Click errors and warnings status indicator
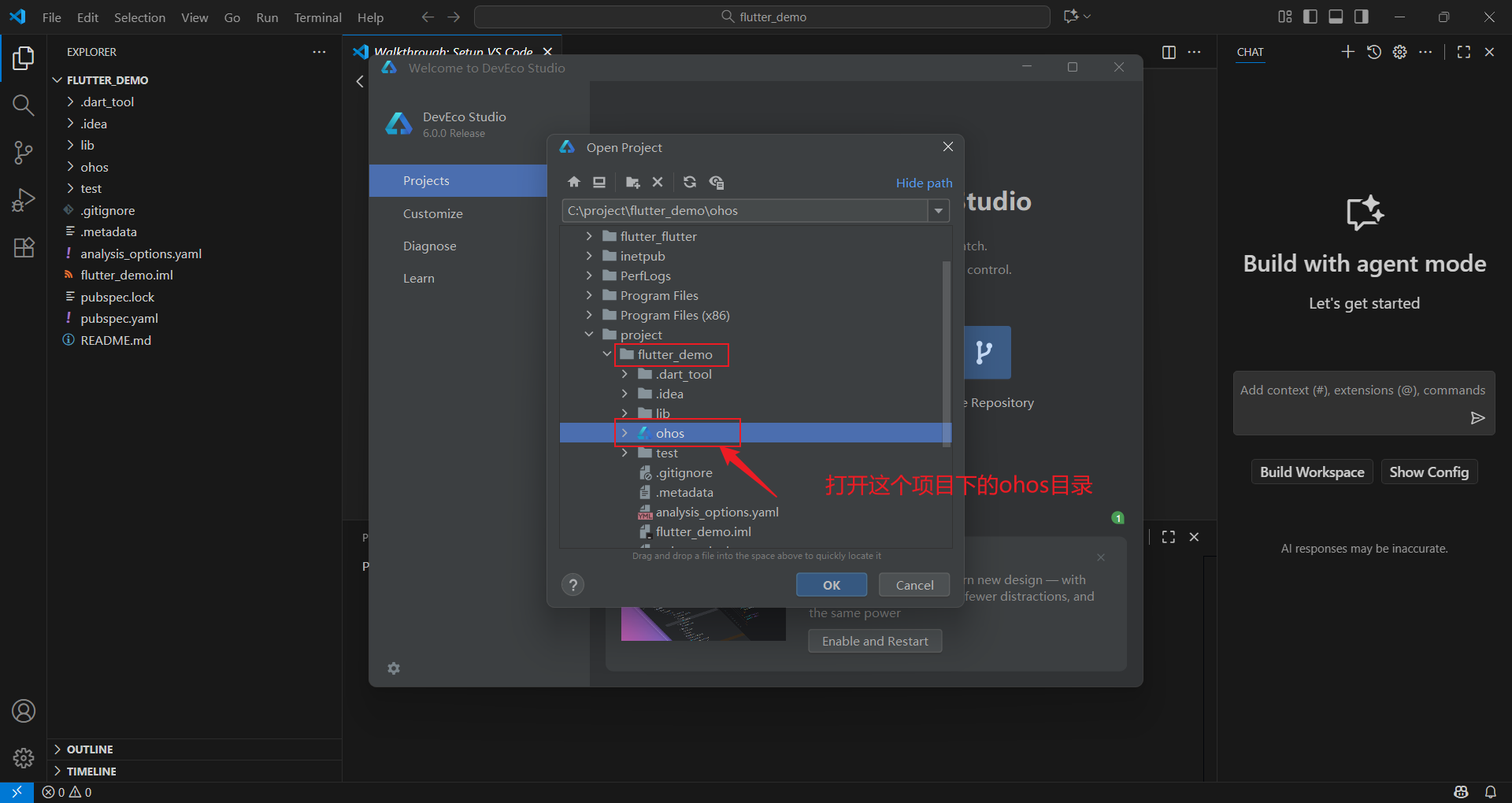 67,792
